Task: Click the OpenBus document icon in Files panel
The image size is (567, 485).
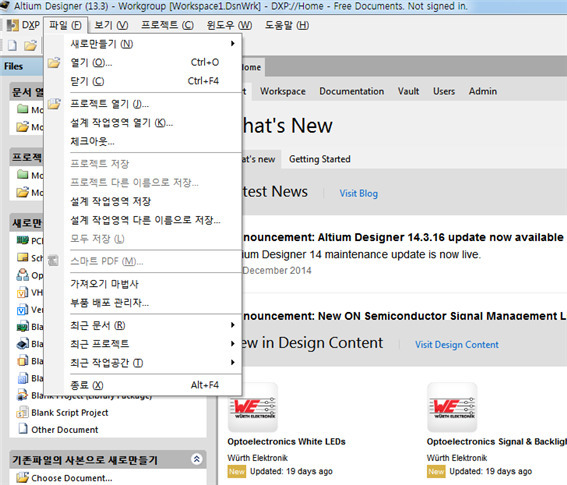Action: click(x=22, y=275)
